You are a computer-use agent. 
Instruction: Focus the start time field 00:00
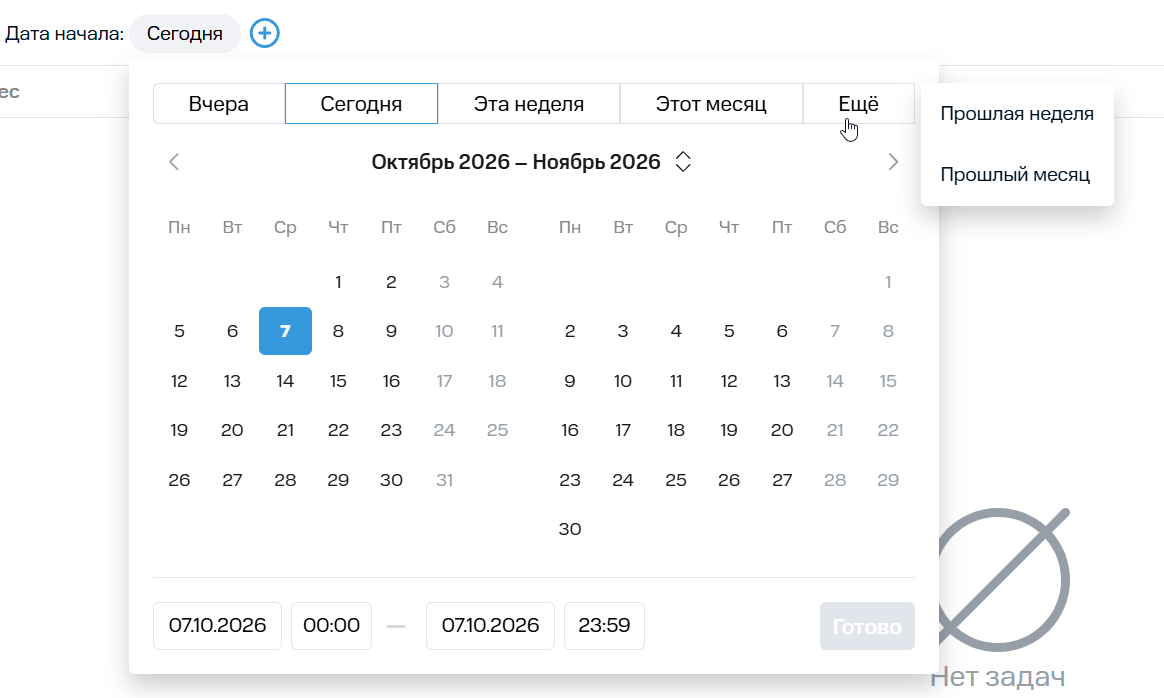click(x=331, y=626)
